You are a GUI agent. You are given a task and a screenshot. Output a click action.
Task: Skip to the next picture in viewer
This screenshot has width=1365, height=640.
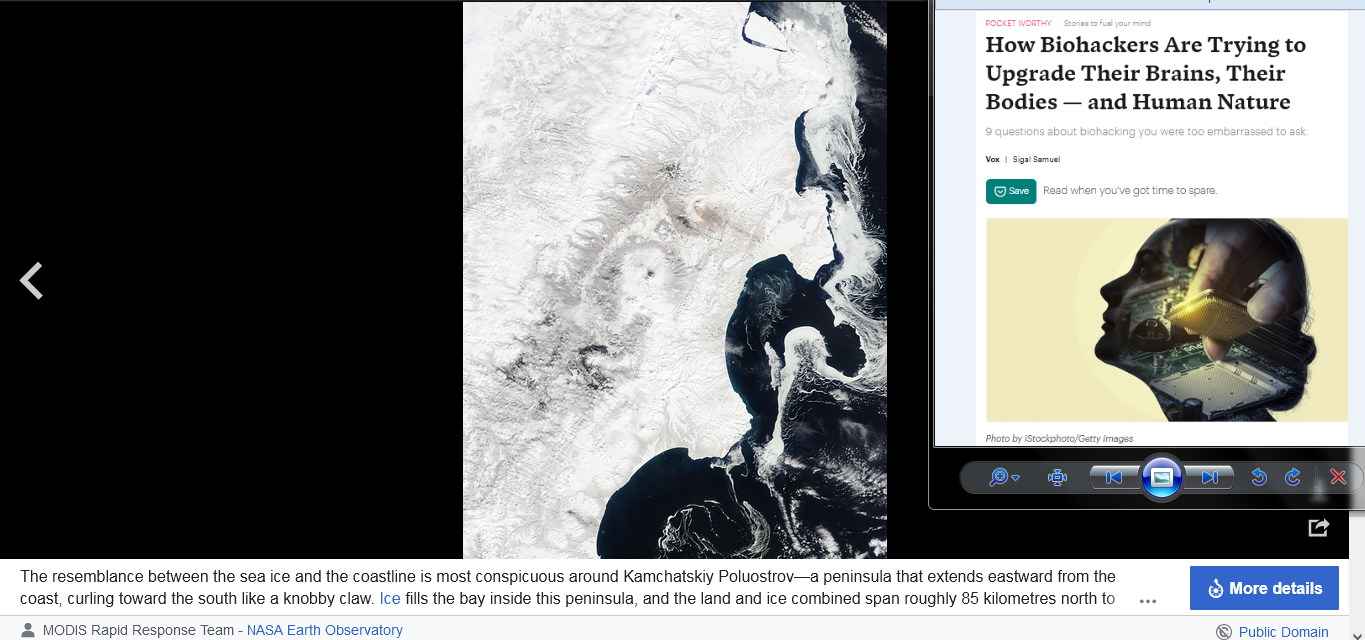click(1209, 478)
